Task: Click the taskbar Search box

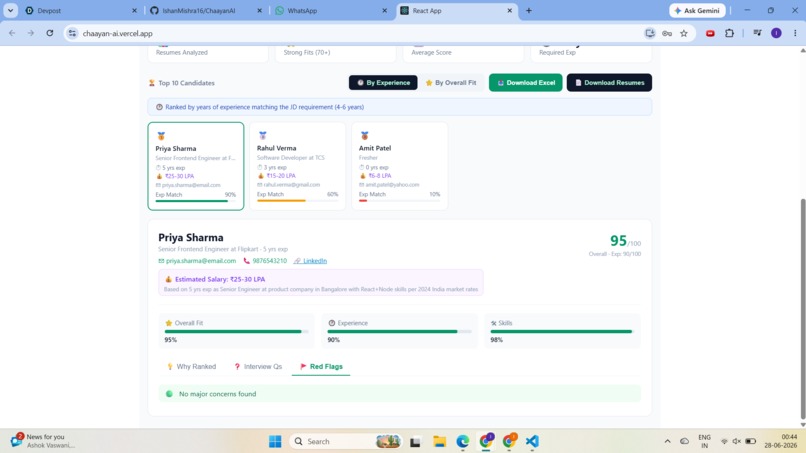Action: tap(346, 441)
